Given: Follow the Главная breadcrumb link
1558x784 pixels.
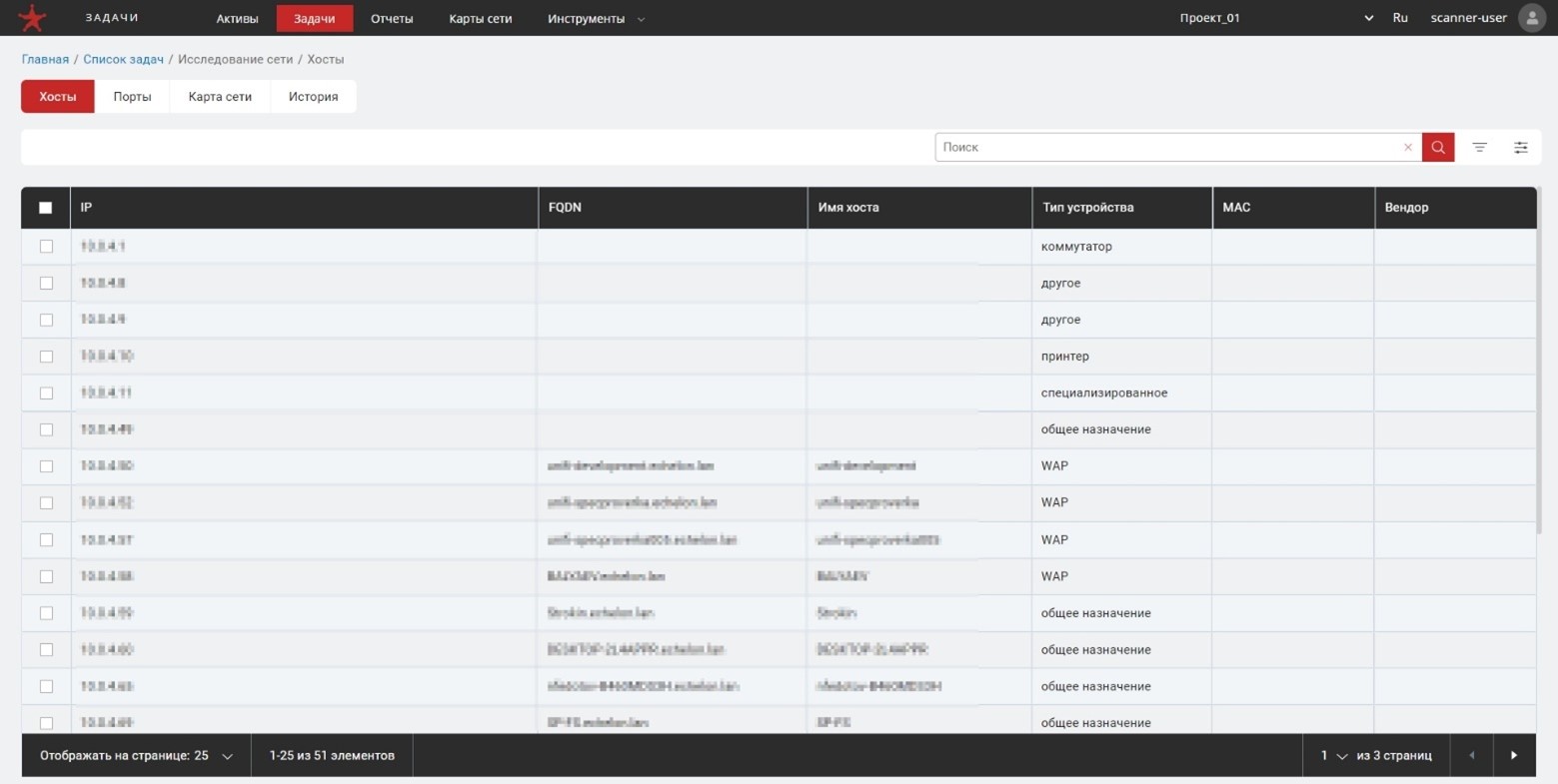Looking at the screenshot, I should pyautogui.click(x=45, y=59).
